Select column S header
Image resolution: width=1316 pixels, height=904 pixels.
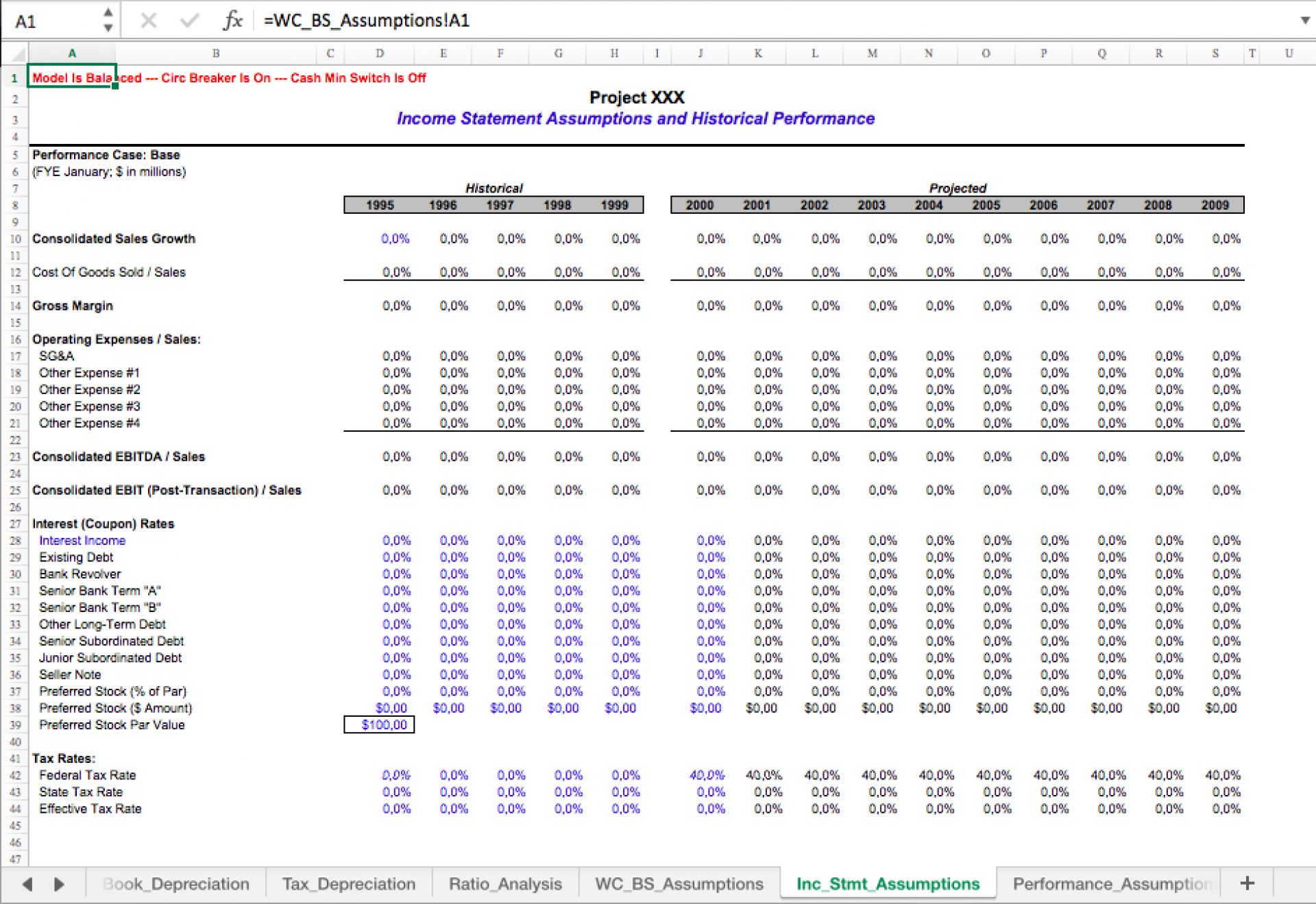click(x=1215, y=53)
